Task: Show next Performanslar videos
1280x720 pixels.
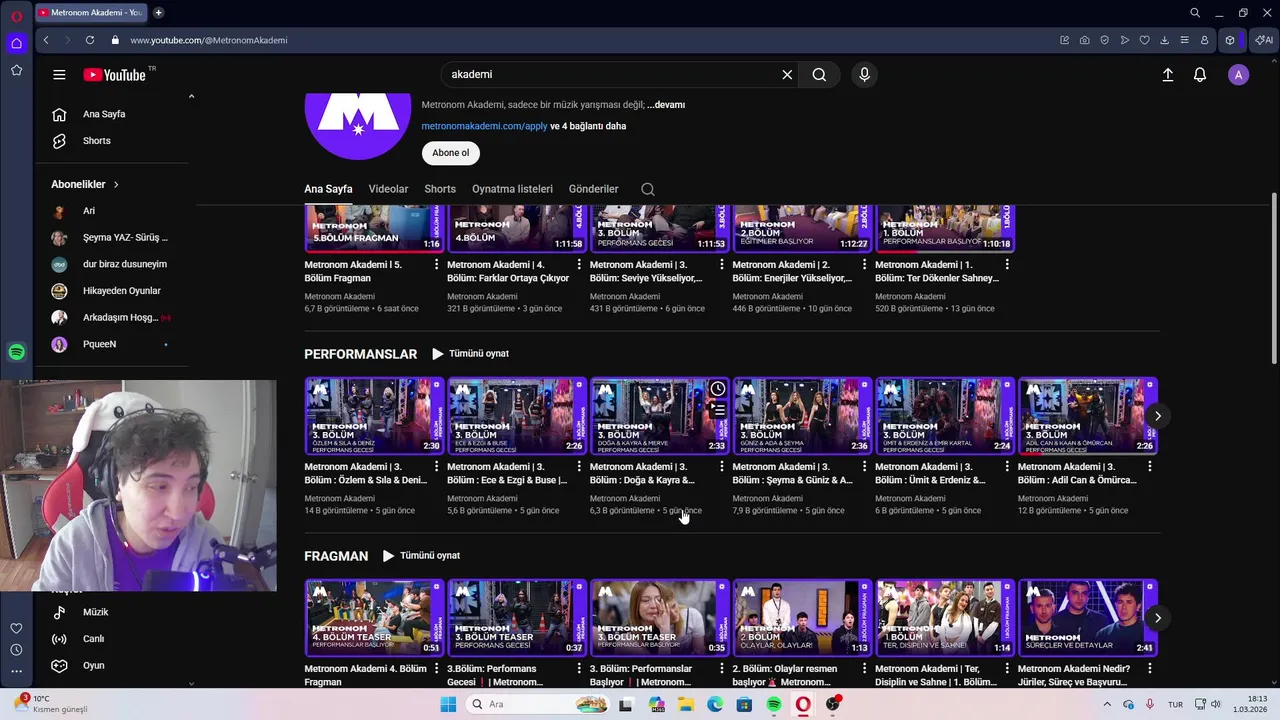Action: 1157,416
